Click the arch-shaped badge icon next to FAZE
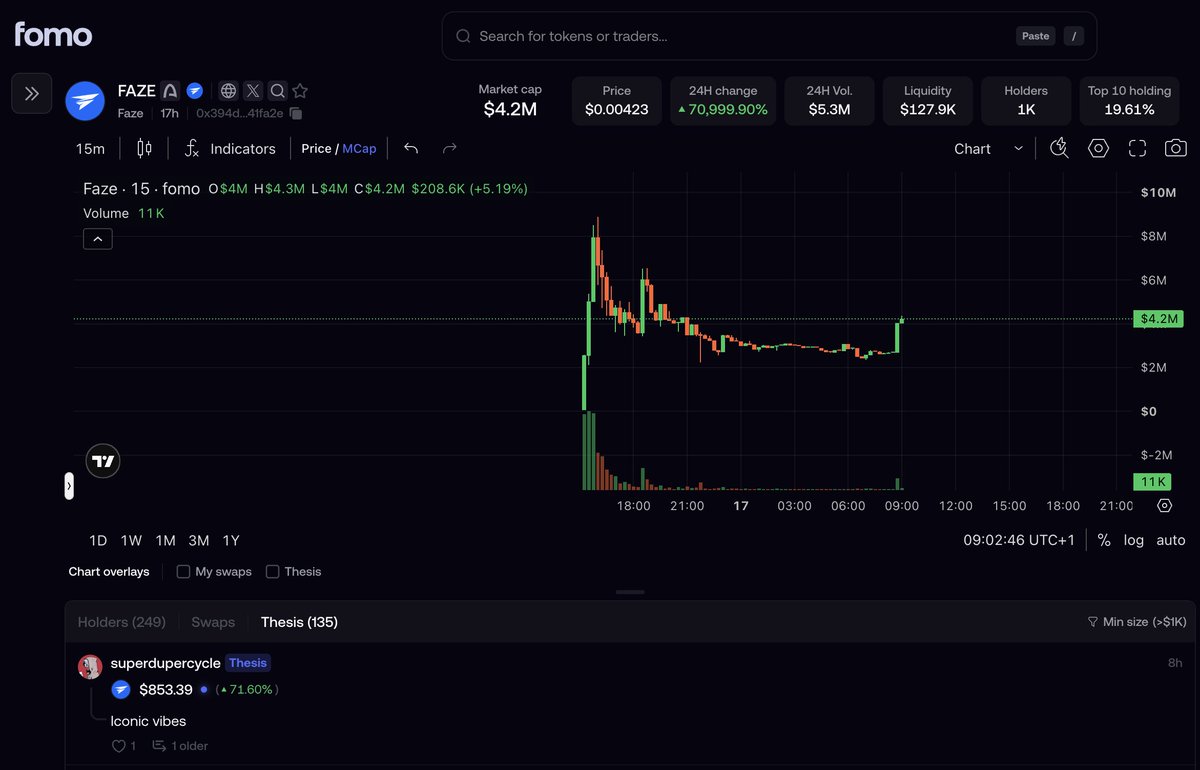This screenshot has height=770, width=1200. [x=171, y=91]
